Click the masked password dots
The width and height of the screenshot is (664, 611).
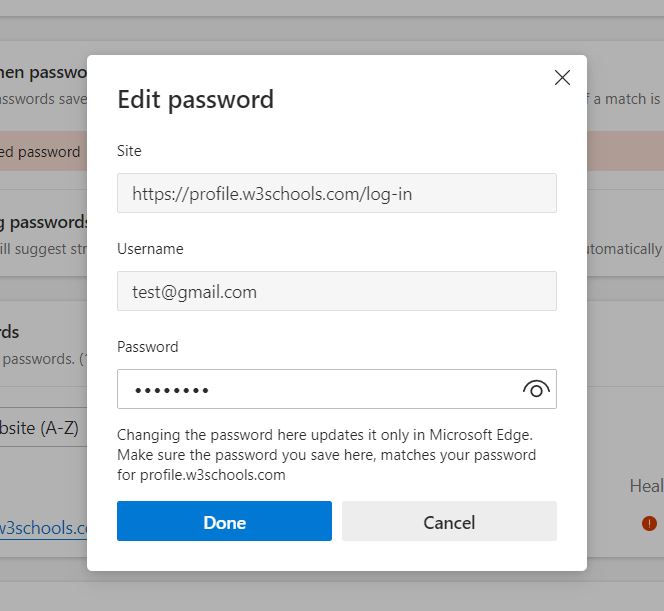[171, 390]
